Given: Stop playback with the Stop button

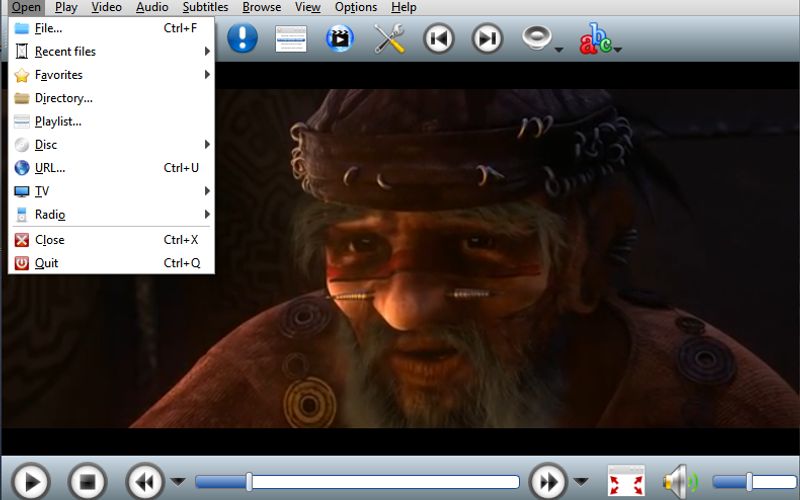Looking at the screenshot, I should pos(87,482).
